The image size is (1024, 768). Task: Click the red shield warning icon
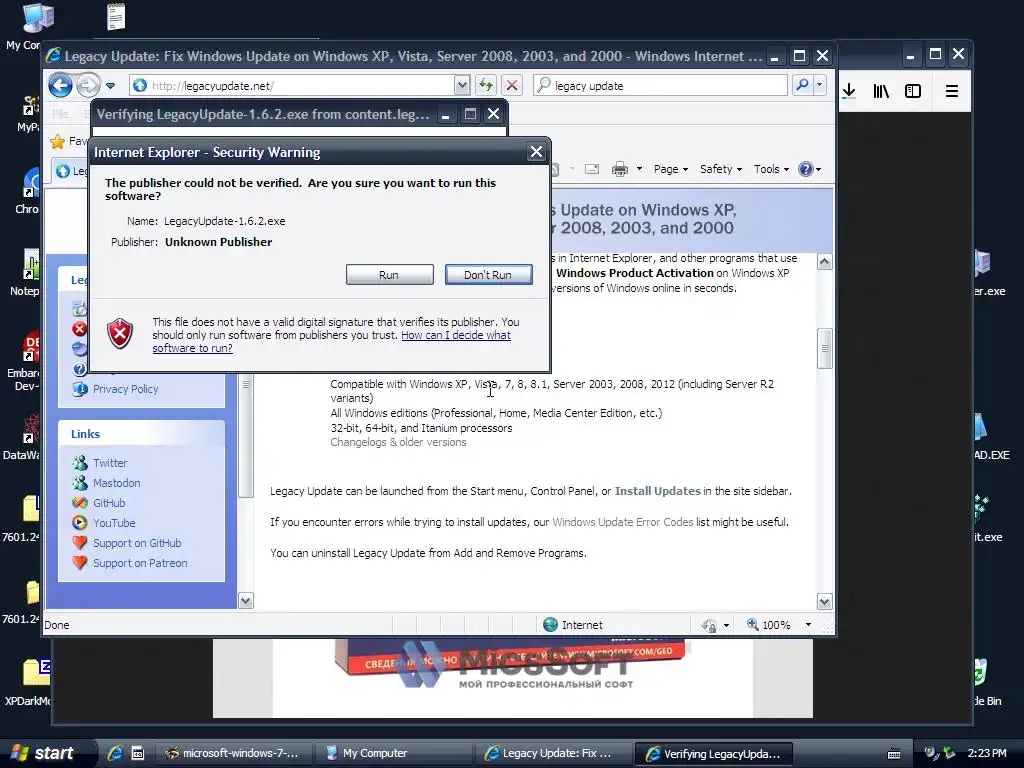pos(120,334)
